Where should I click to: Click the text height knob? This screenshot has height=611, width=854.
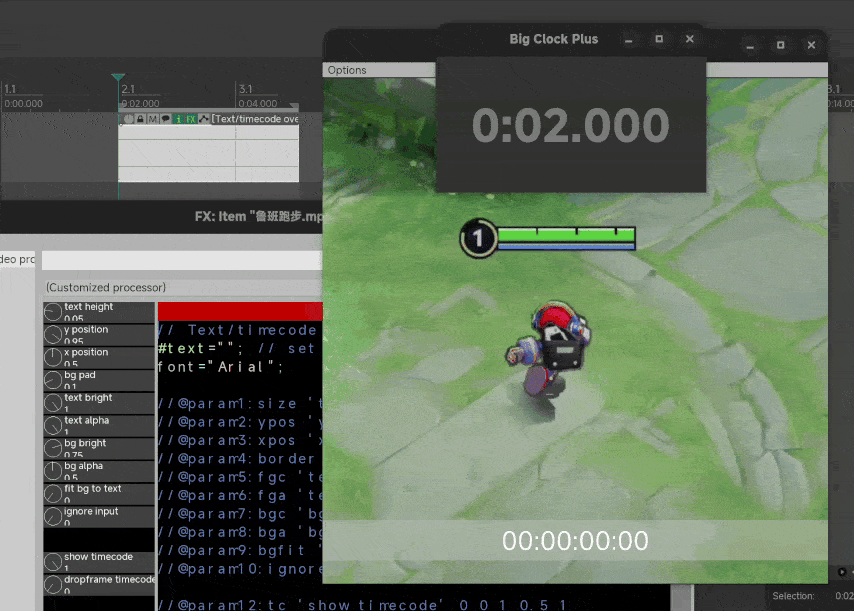[53, 312]
